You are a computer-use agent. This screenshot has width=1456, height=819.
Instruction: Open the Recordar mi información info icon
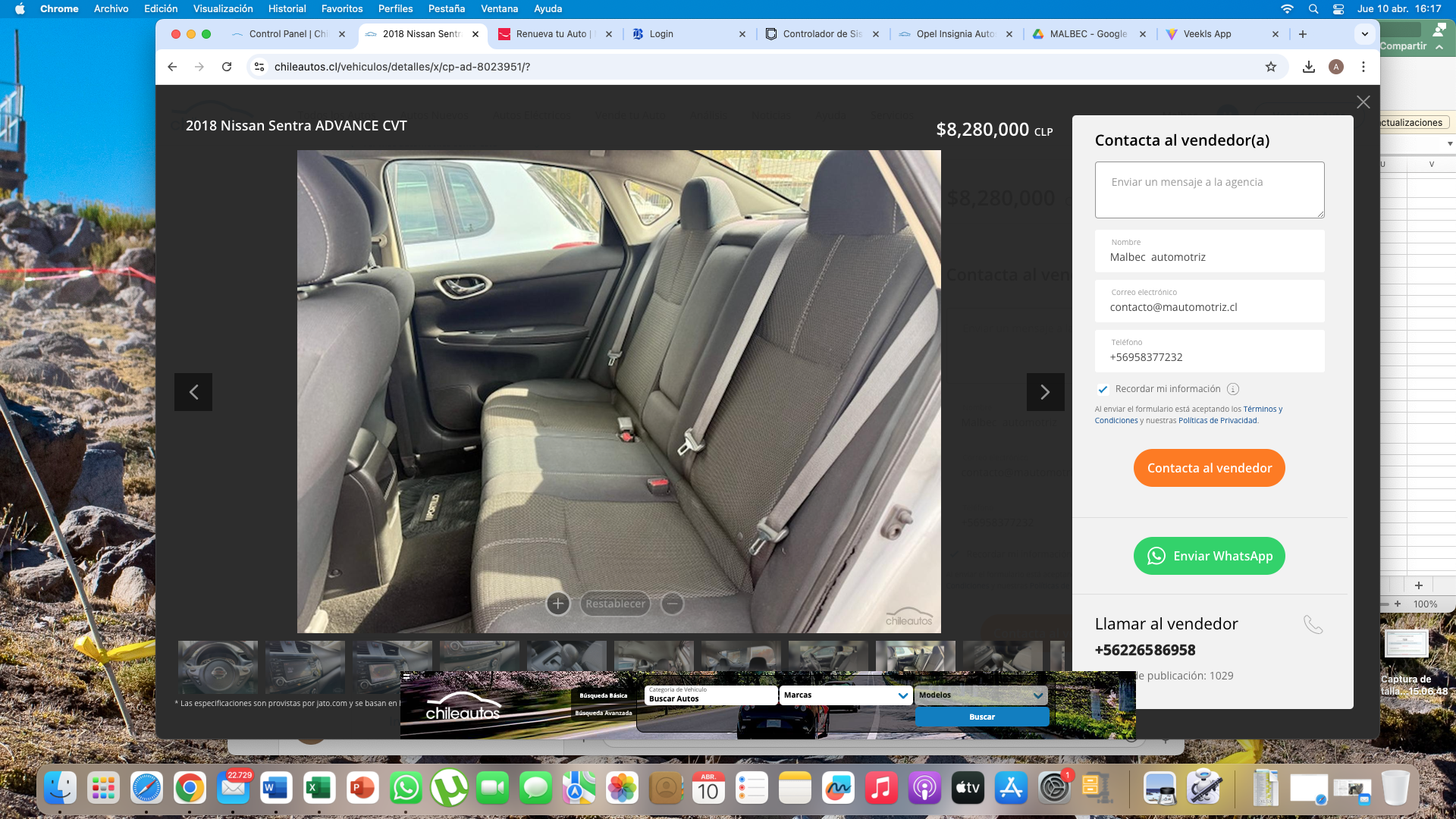[1233, 389]
